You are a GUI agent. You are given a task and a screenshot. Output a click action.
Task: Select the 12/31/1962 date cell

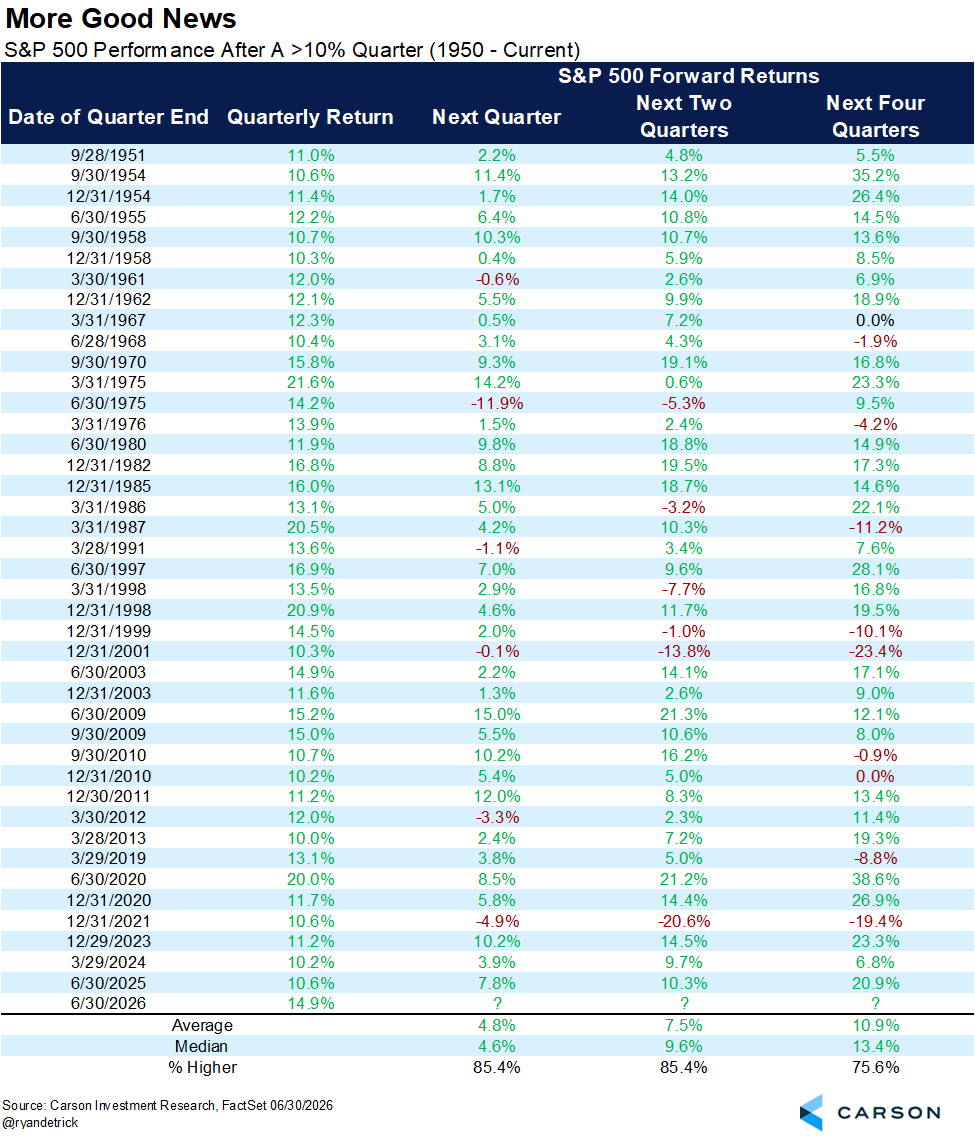coord(108,299)
